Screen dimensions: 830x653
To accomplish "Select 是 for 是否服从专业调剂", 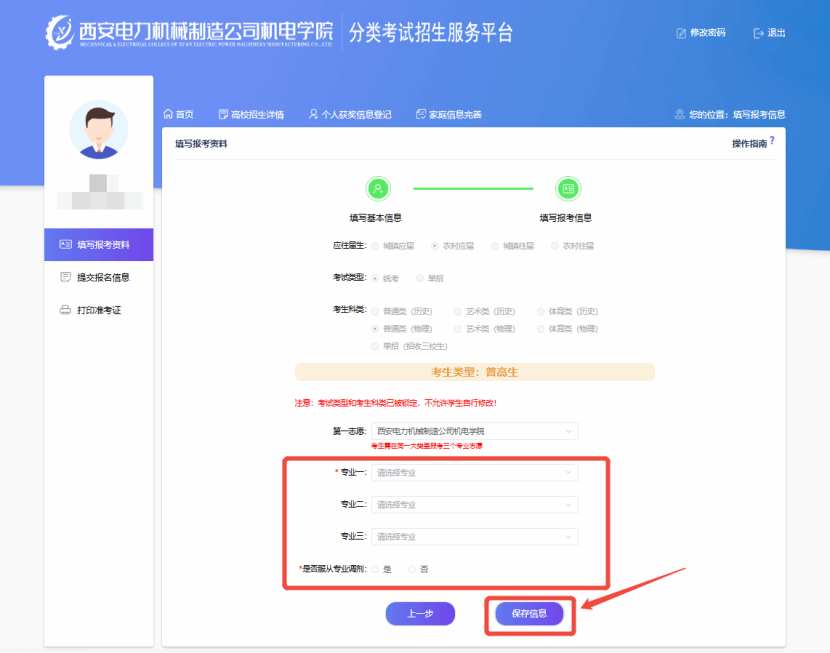I will click(376, 569).
